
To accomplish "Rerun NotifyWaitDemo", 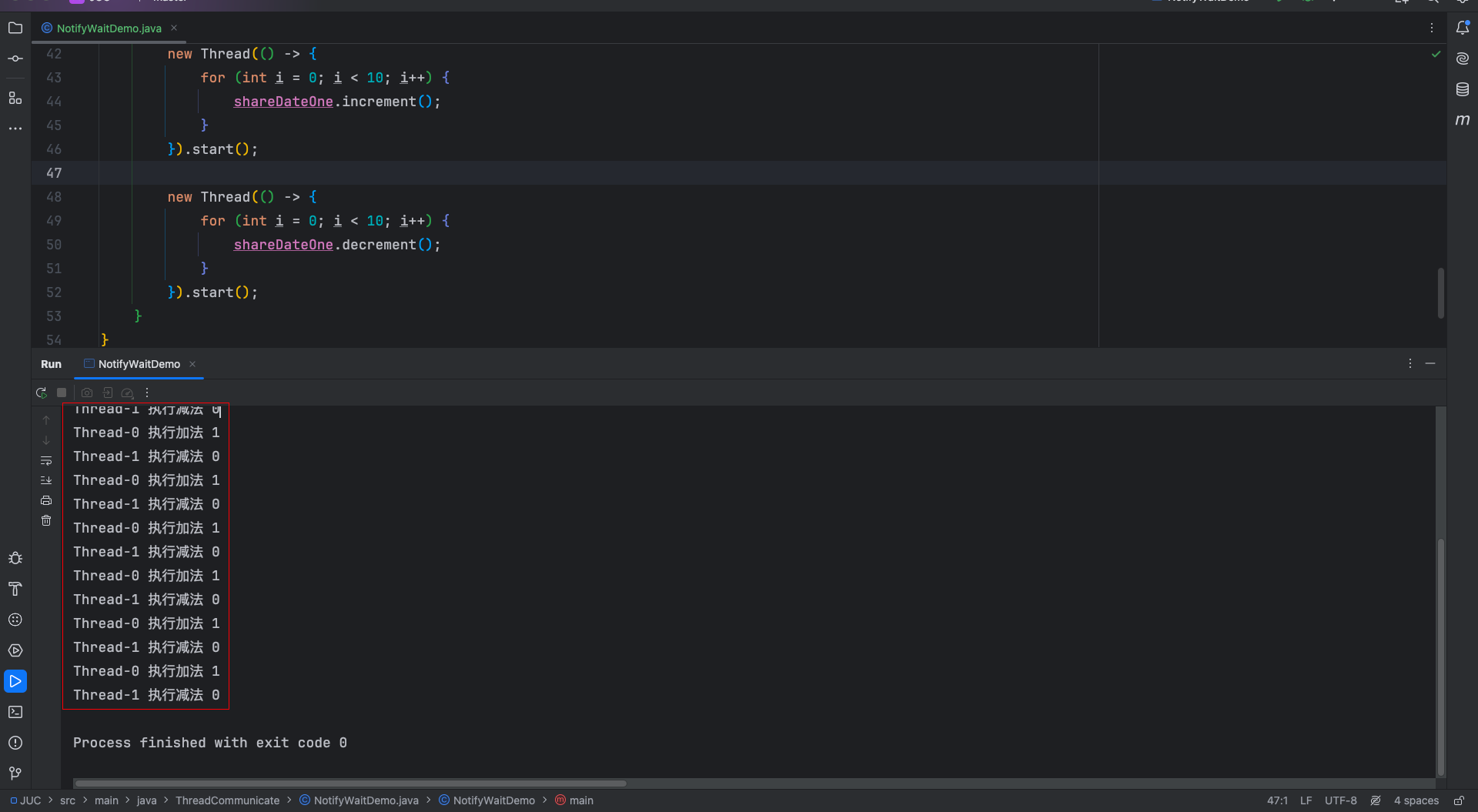I will point(42,393).
